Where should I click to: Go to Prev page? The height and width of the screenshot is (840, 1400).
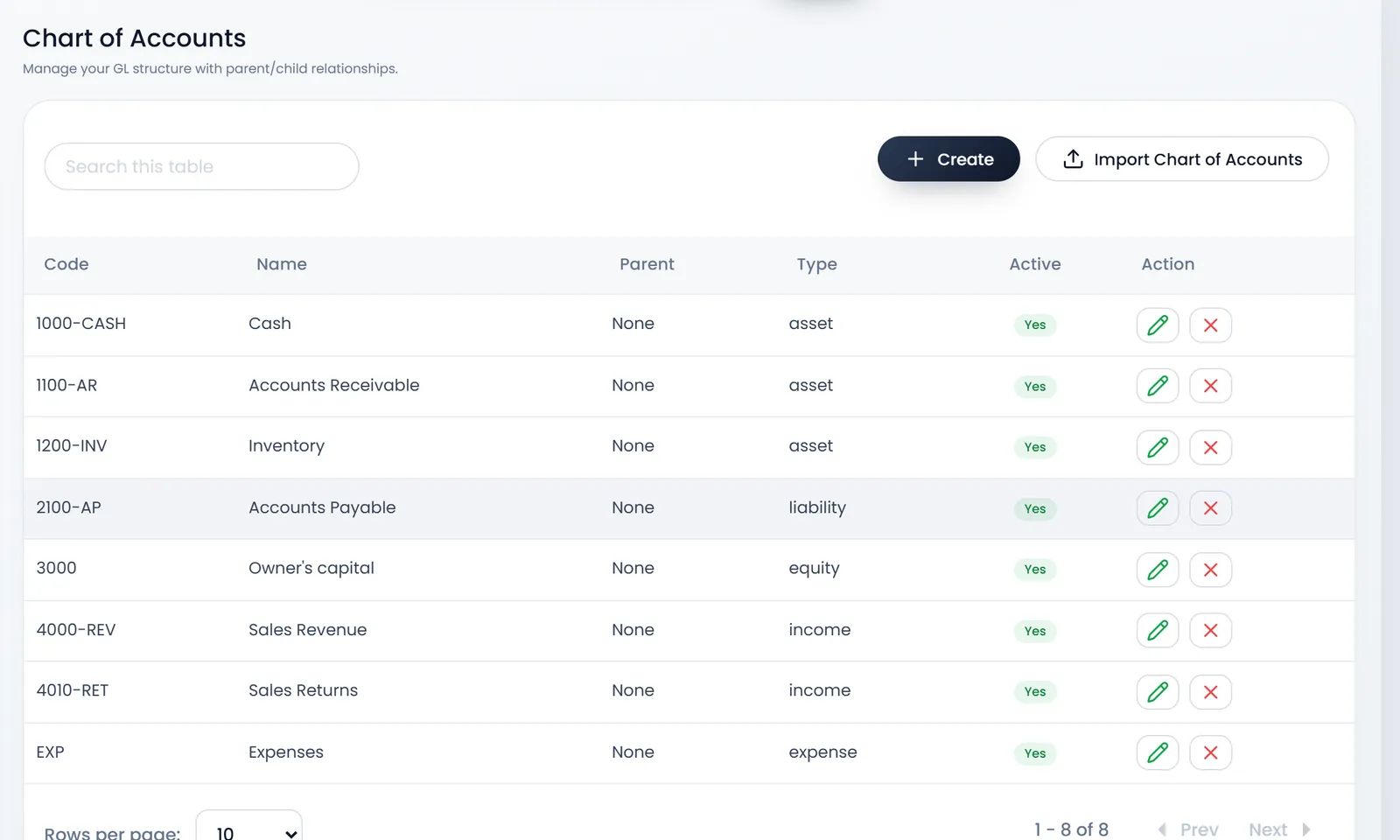tap(1188, 829)
